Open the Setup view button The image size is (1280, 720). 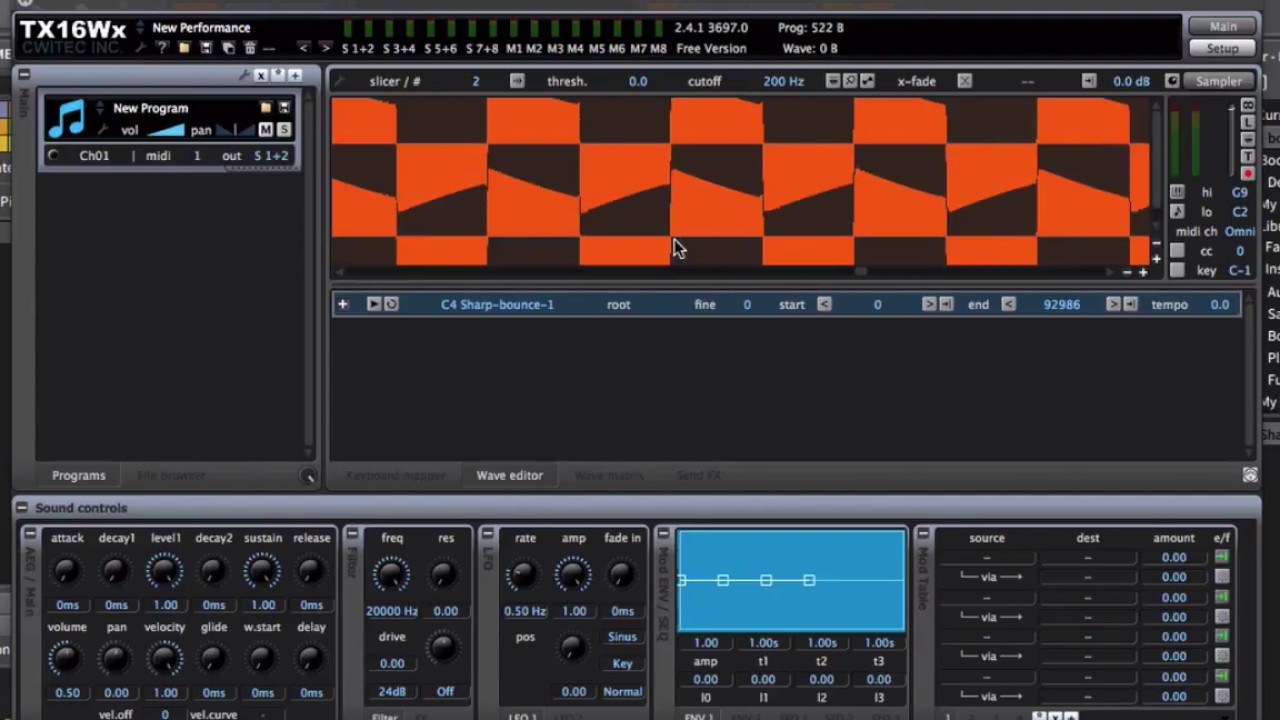pos(1223,48)
